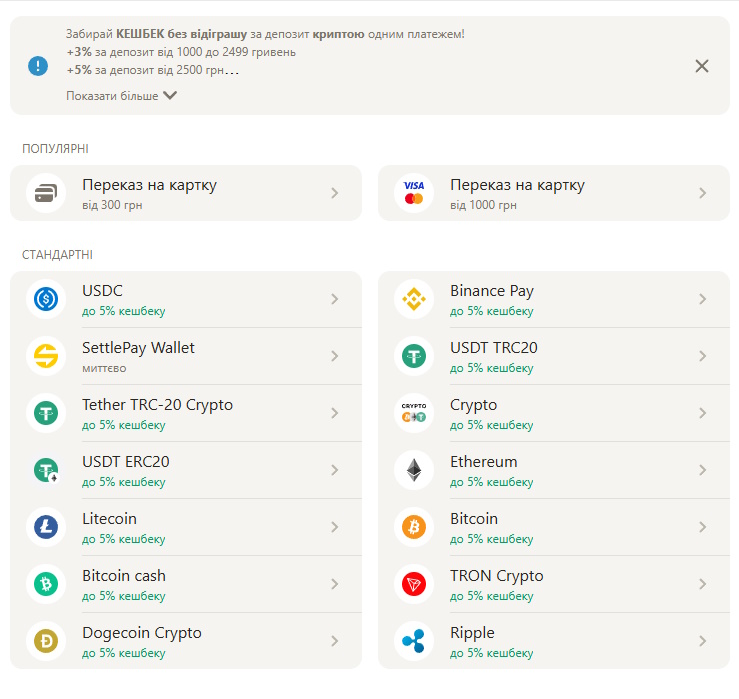Click '+3% за депозит' banner line
Screen dimensions: 739x699
pyautogui.click(x=181, y=52)
